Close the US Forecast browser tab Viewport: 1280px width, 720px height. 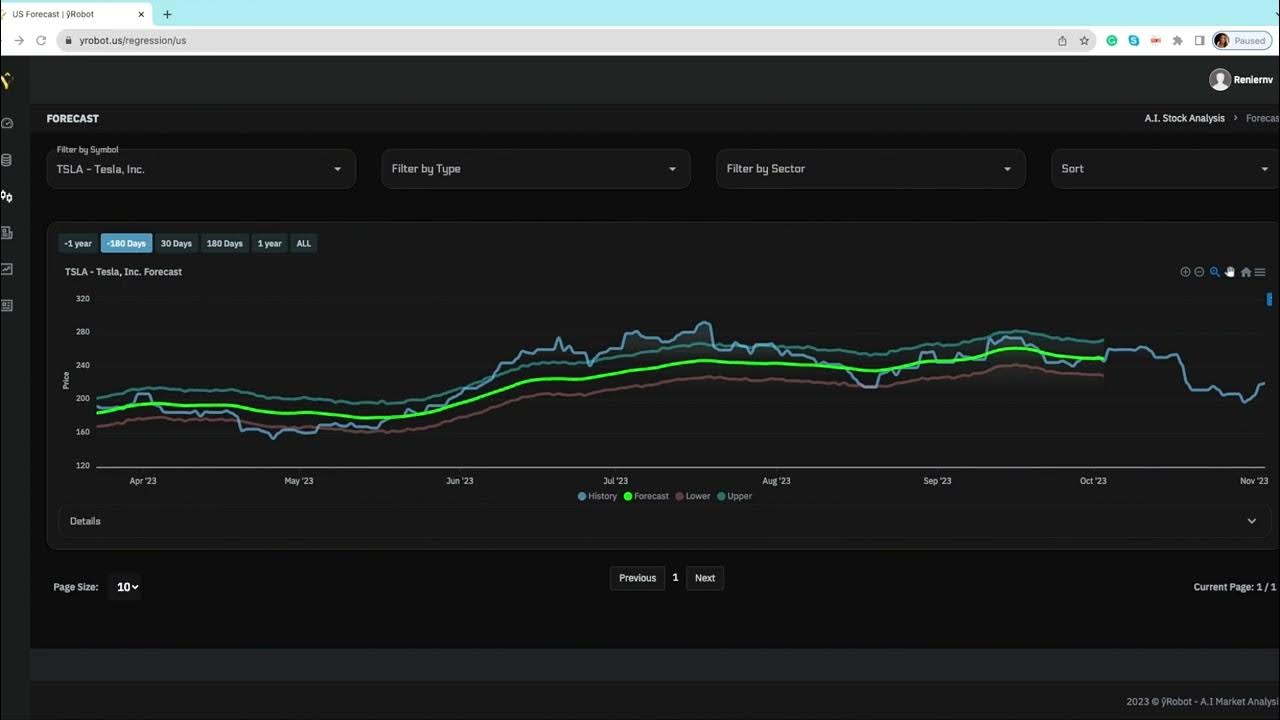point(141,14)
